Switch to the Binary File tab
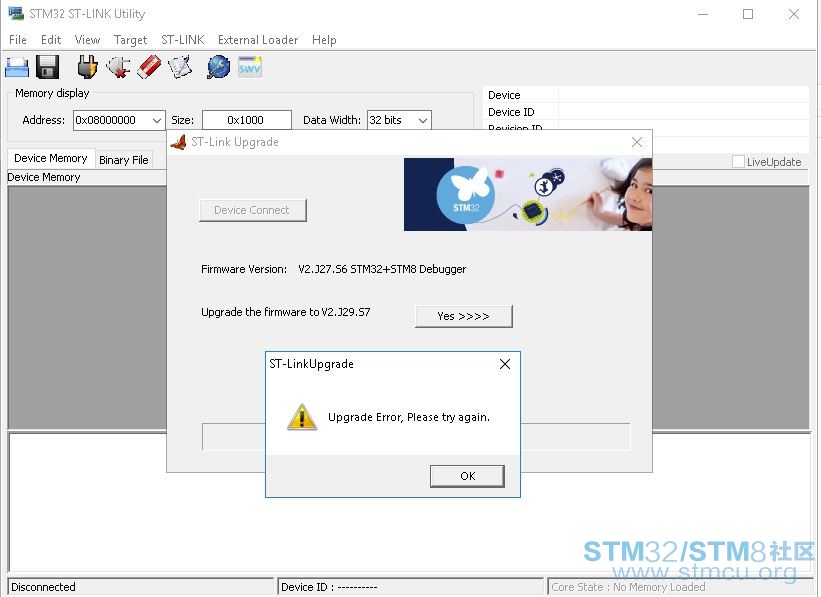Screen dimensions: 821x597 tap(124, 160)
